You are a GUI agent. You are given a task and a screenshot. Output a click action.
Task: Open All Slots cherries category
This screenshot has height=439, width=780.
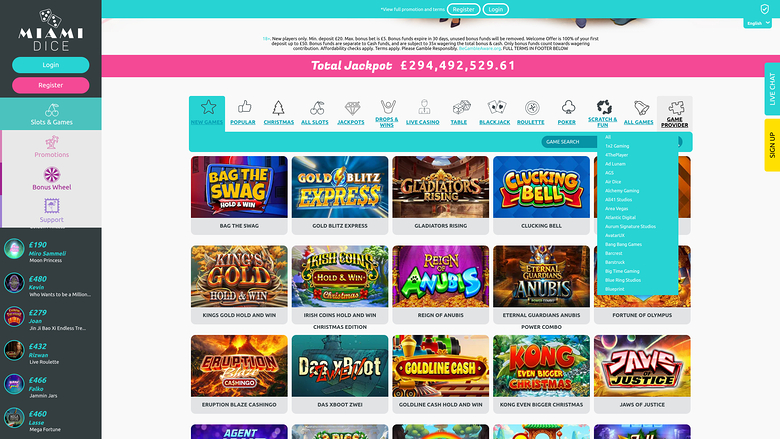pyautogui.click(x=314, y=113)
